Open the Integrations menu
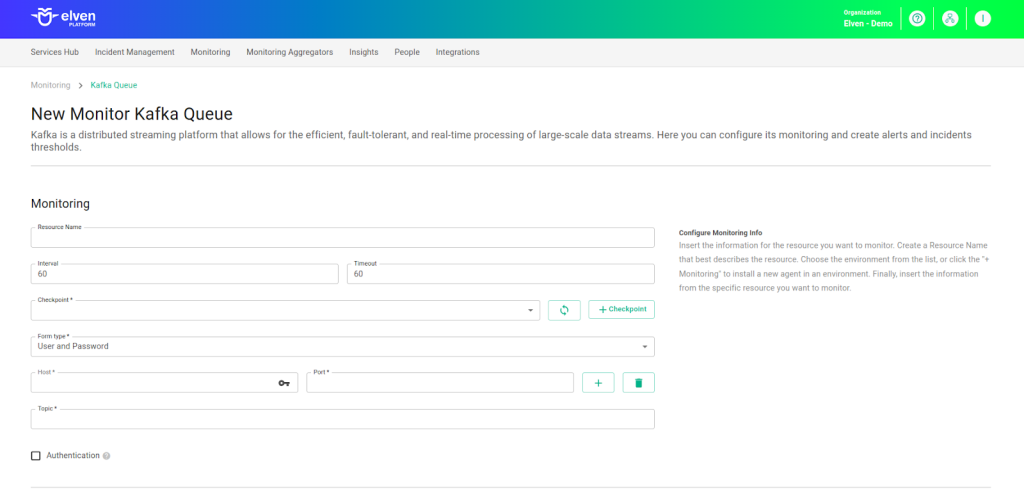The height and width of the screenshot is (503, 1024). point(457,52)
